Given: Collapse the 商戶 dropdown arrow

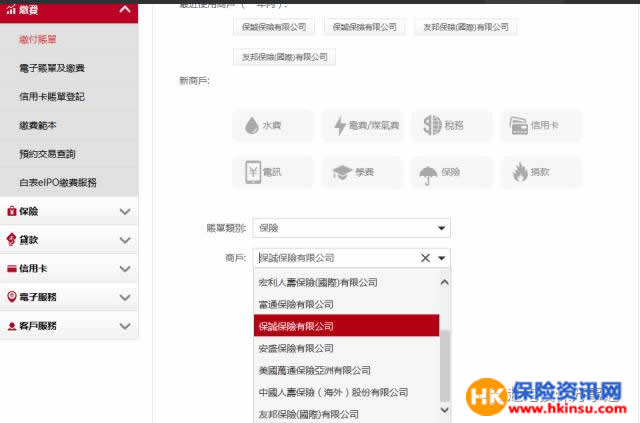Looking at the screenshot, I should 442,258.
